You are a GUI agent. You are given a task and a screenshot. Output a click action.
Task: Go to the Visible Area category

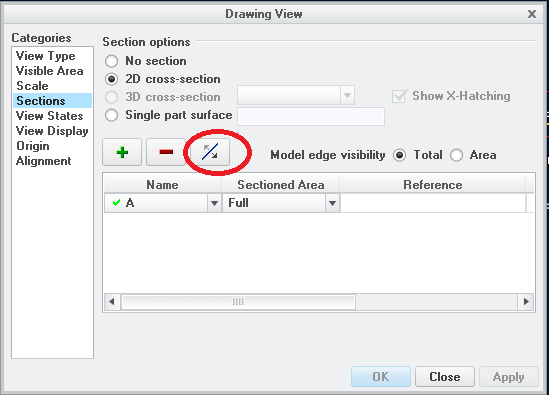[50, 71]
